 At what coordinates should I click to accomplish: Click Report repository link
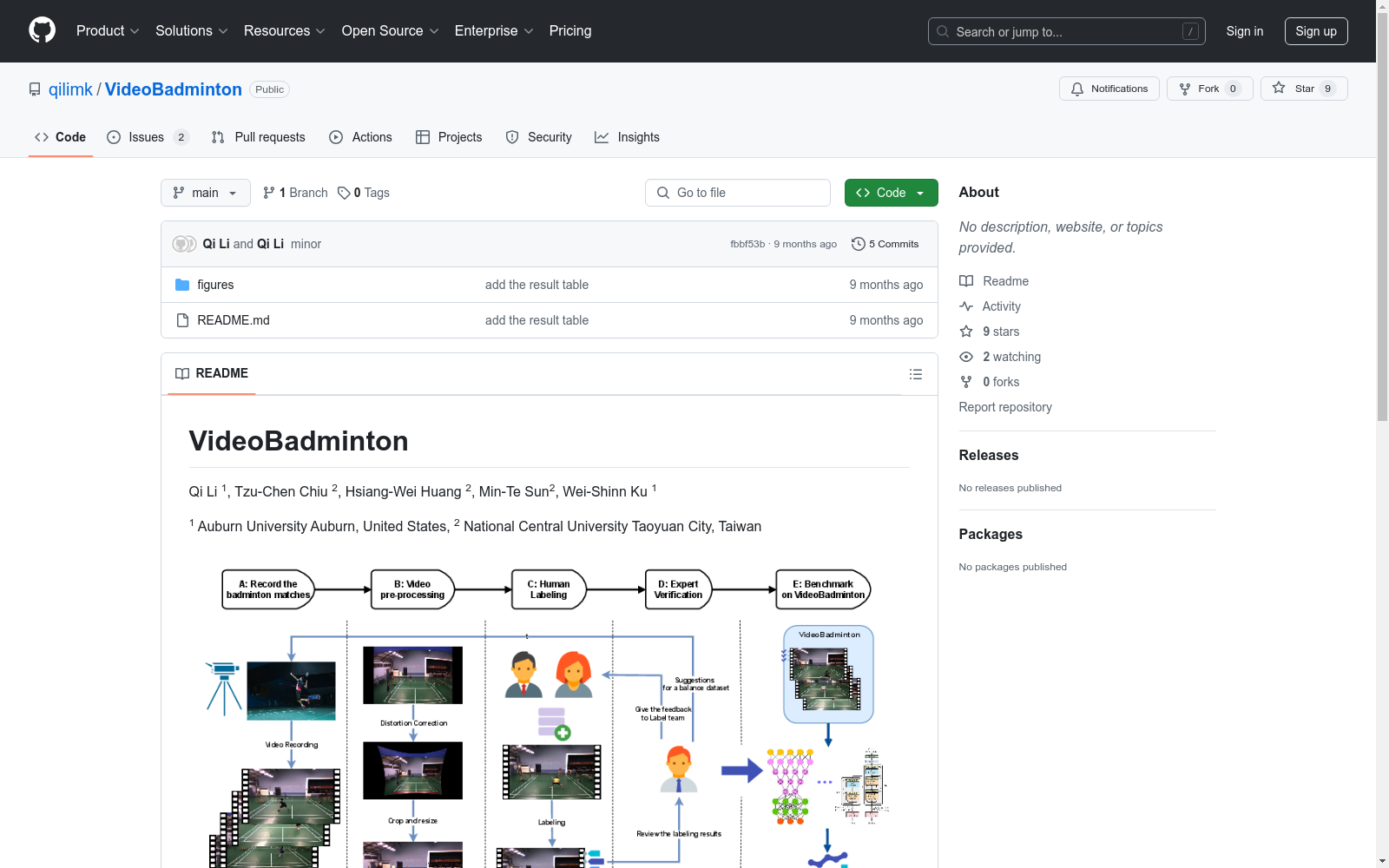1005,407
